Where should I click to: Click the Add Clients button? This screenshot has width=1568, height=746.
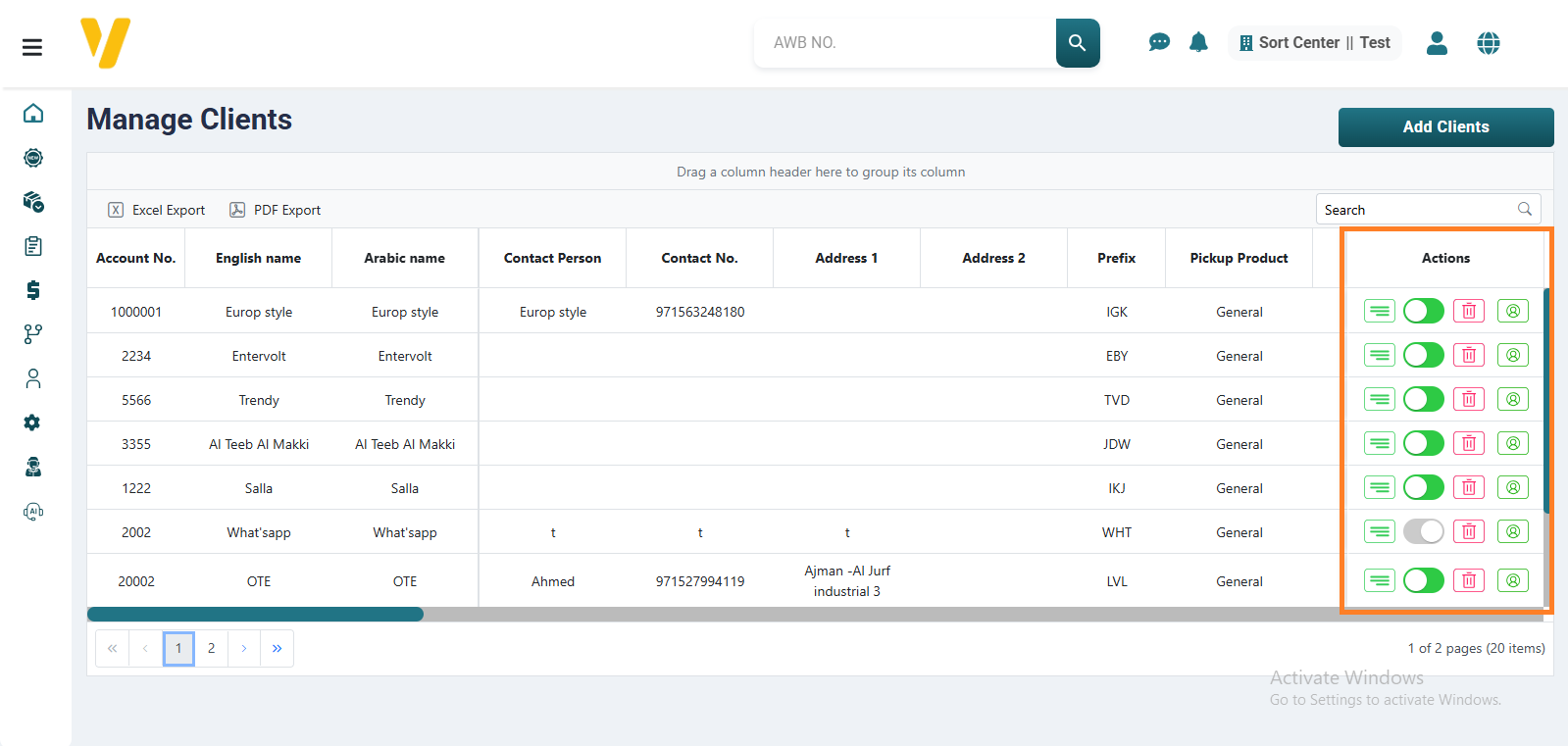pyautogui.click(x=1444, y=127)
